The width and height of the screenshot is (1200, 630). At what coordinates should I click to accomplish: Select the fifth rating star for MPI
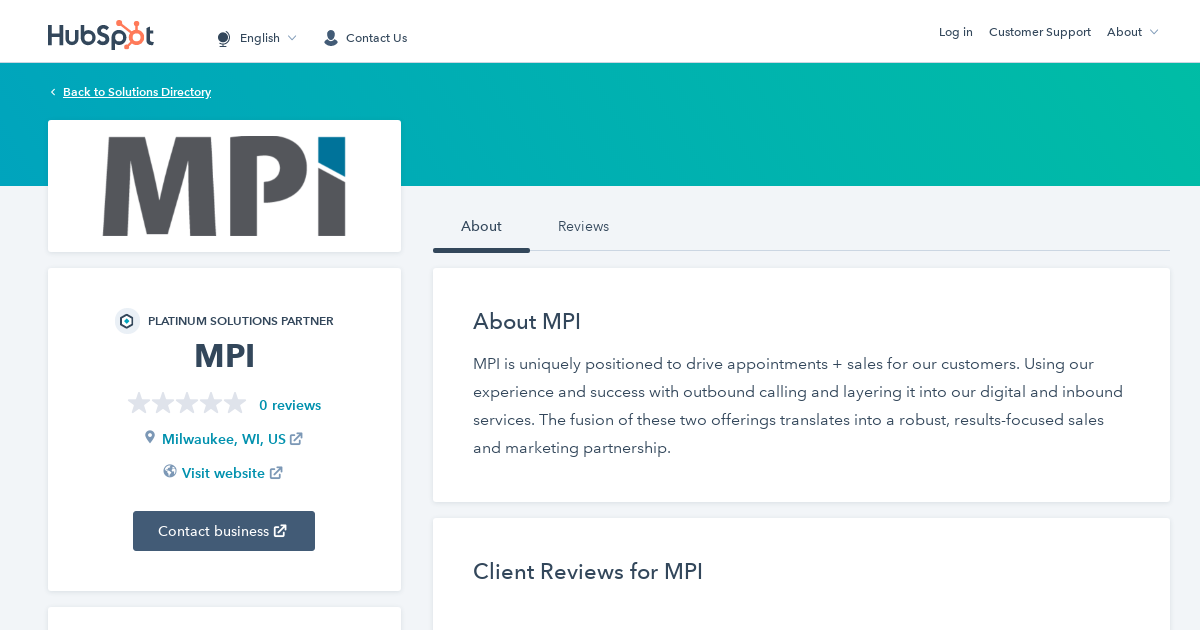click(x=235, y=403)
